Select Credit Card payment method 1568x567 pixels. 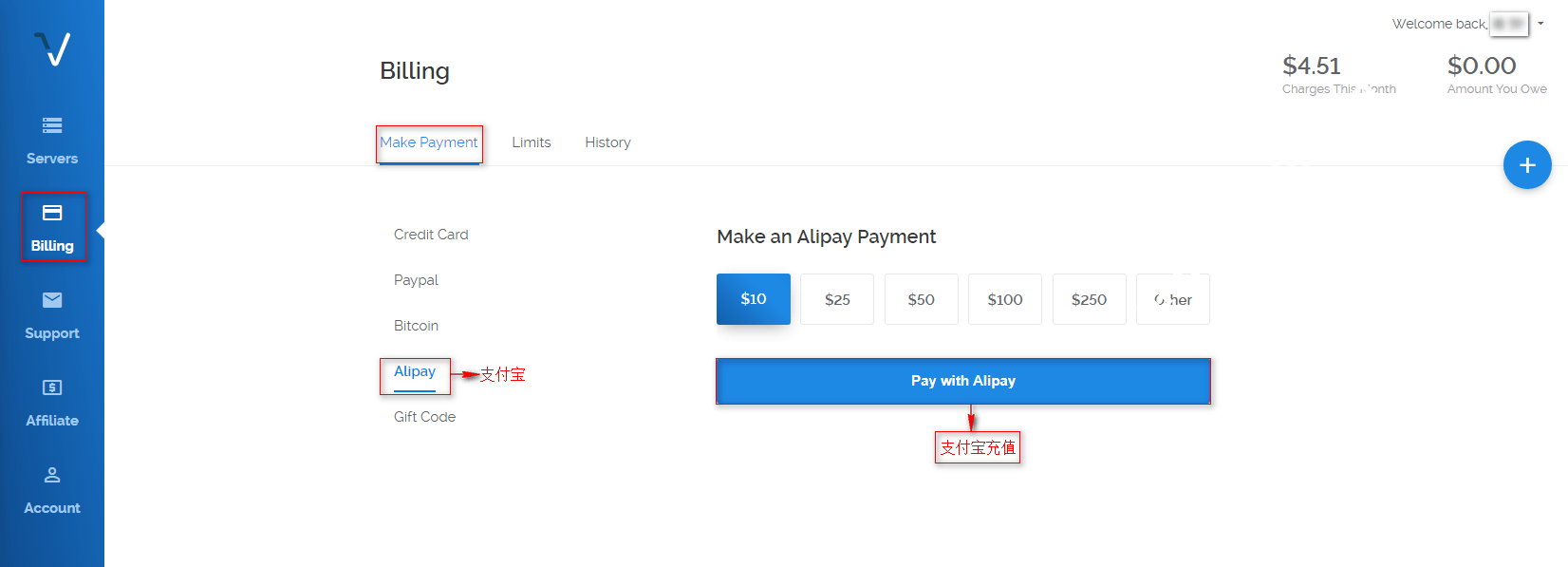(x=431, y=235)
